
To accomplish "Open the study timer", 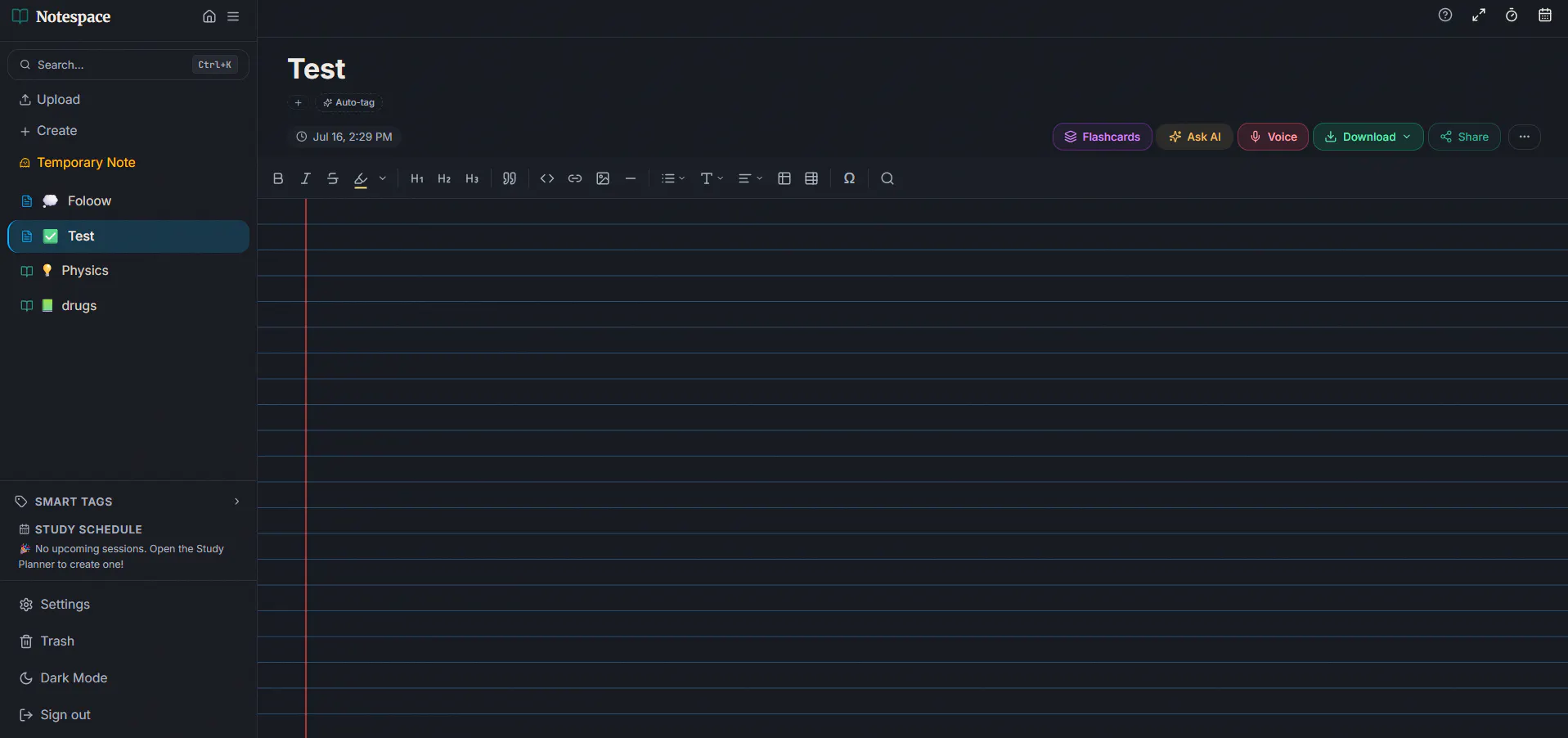I will click(1512, 15).
